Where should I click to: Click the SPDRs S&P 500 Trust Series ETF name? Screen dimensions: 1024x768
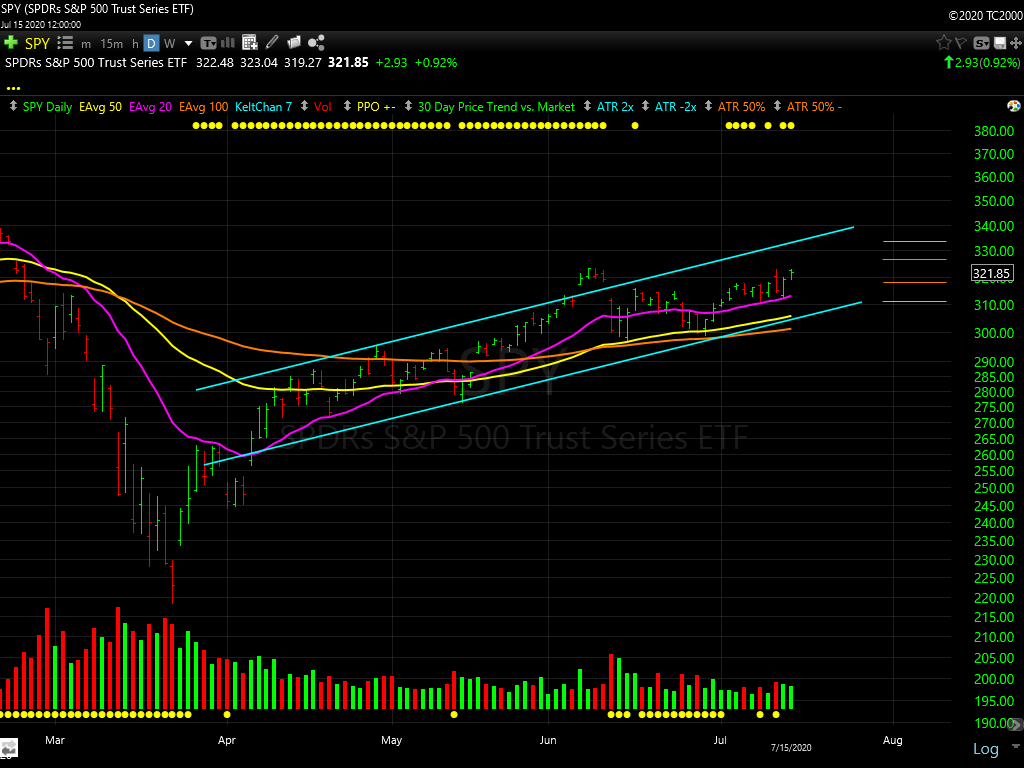96,63
